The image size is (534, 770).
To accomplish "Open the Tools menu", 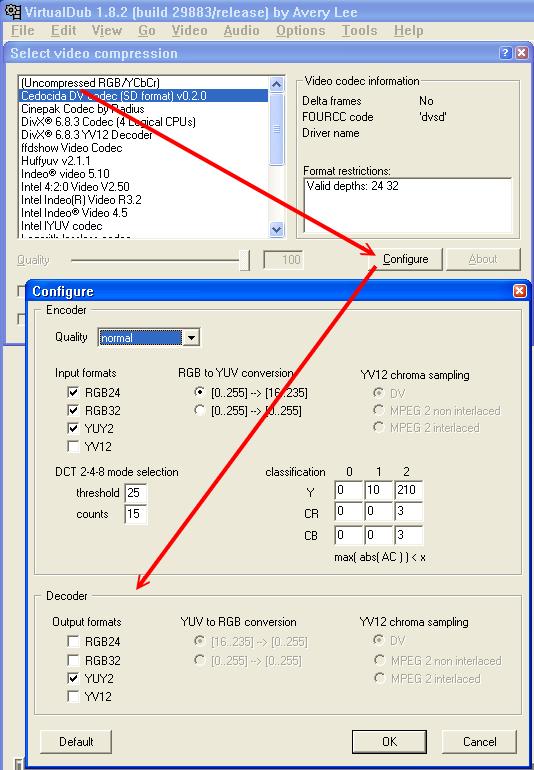I will point(359,30).
